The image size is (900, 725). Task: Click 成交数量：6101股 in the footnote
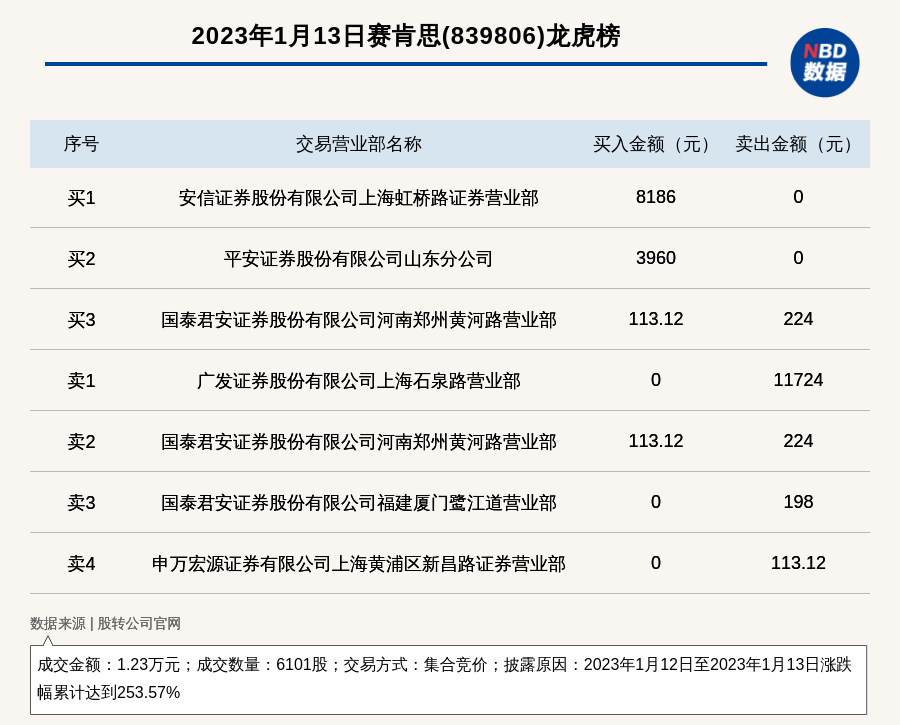click(x=262, y=665)
